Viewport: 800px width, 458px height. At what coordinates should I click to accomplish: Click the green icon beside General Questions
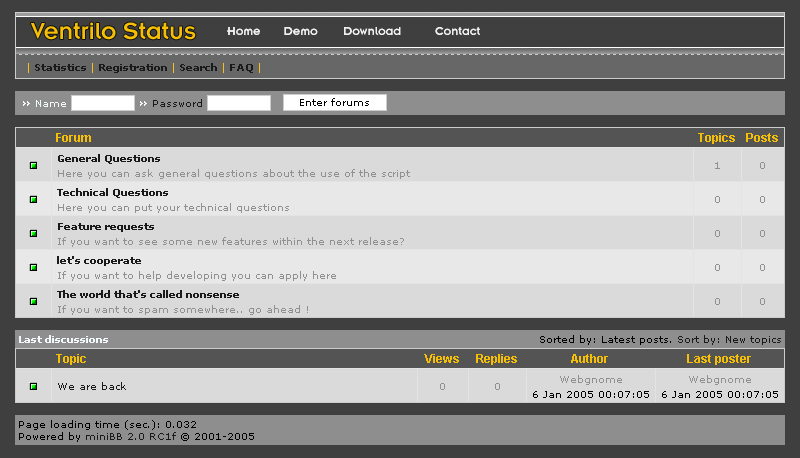click(x=33, y=165)
